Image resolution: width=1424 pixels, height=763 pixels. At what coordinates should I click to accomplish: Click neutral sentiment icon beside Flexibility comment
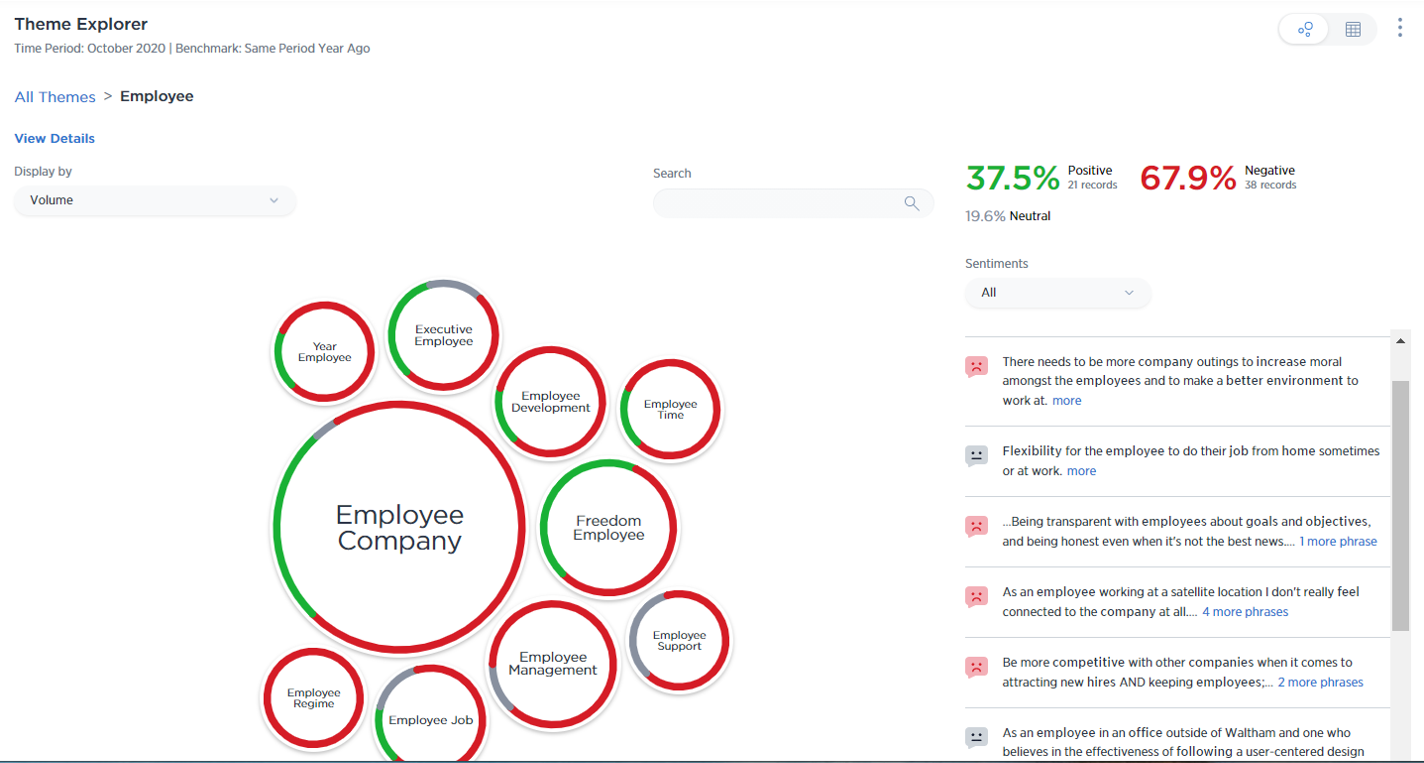(976, 456)
